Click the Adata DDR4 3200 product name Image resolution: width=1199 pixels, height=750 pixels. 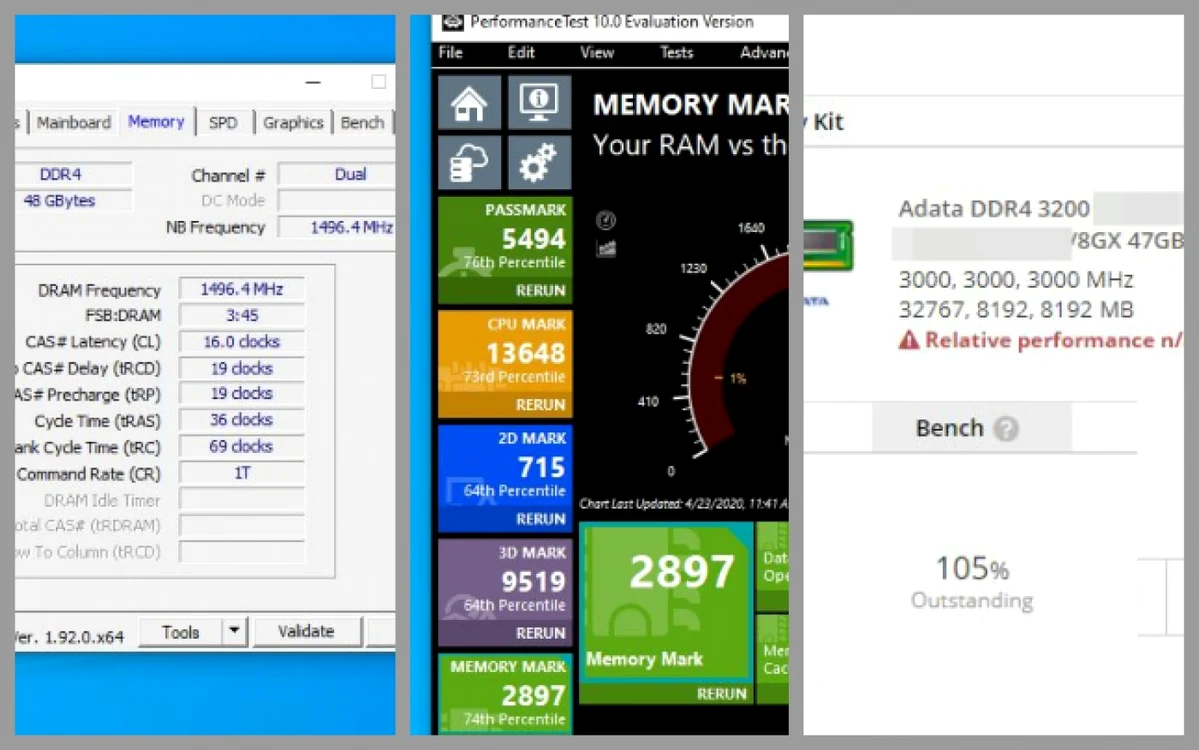pos(994,209)
